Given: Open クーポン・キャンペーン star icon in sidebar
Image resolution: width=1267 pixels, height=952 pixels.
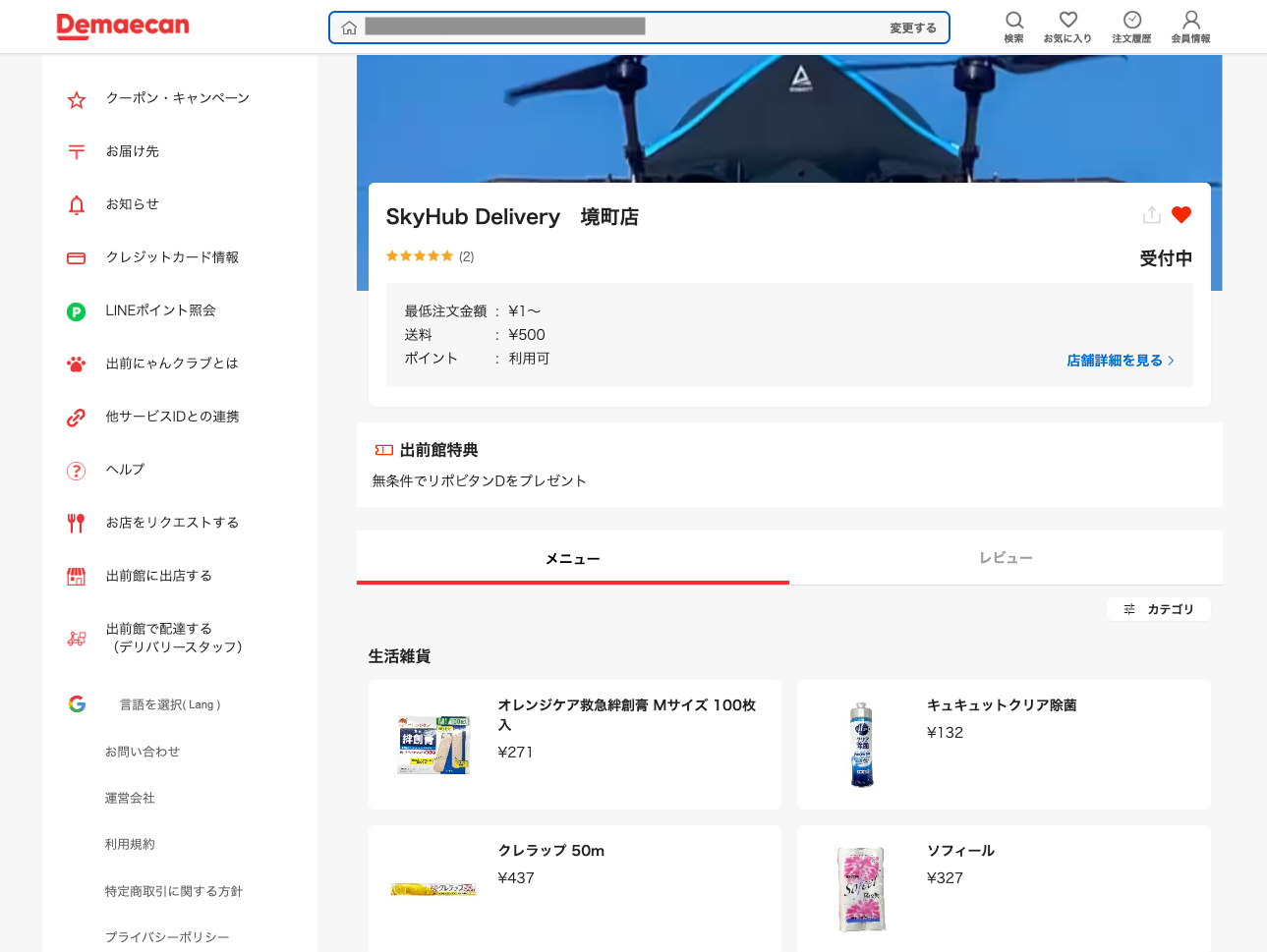Looking at the screenshot, I should (76, 98).
